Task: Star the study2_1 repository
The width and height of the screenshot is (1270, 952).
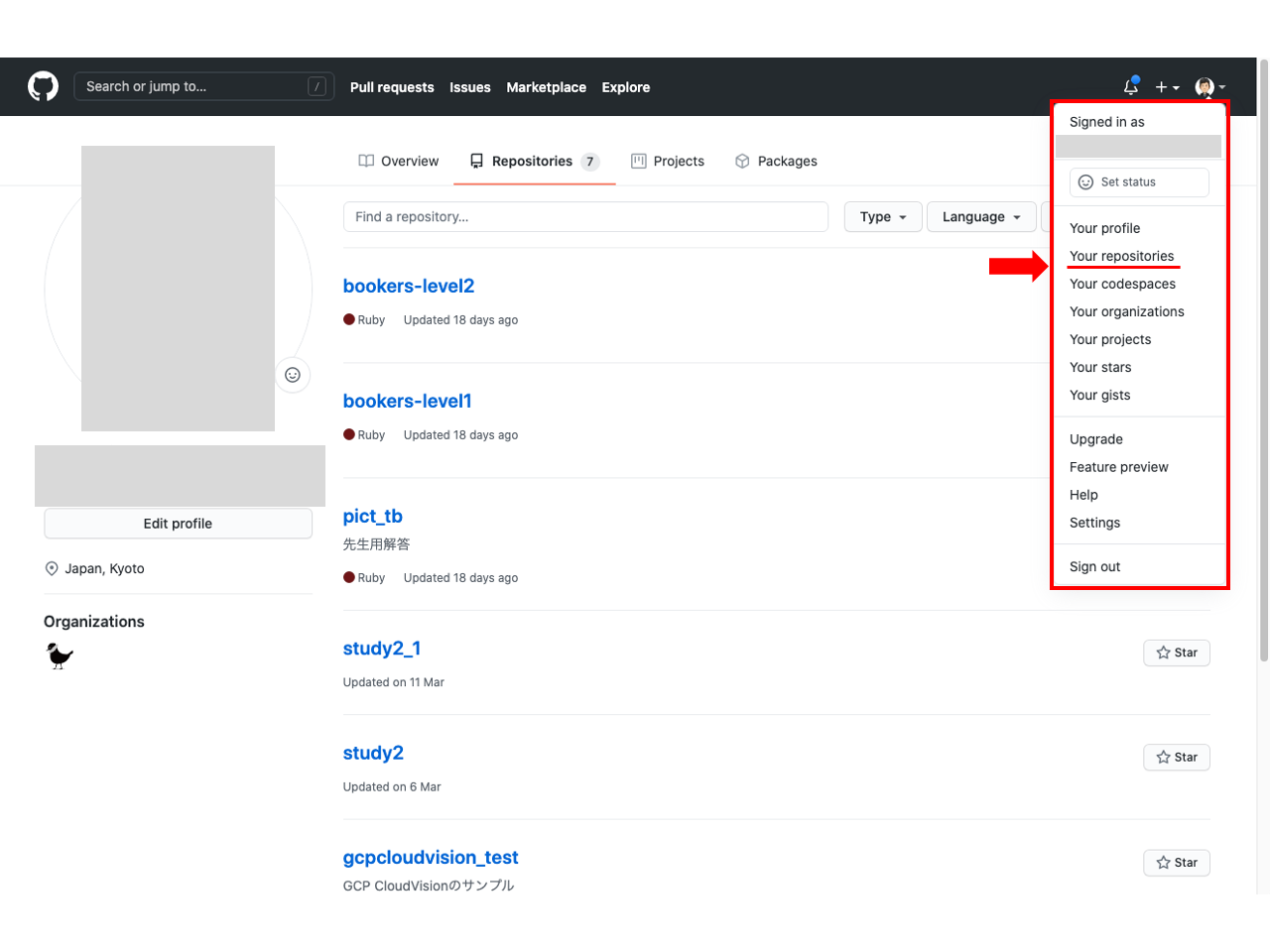Action: coord(1177,653)
